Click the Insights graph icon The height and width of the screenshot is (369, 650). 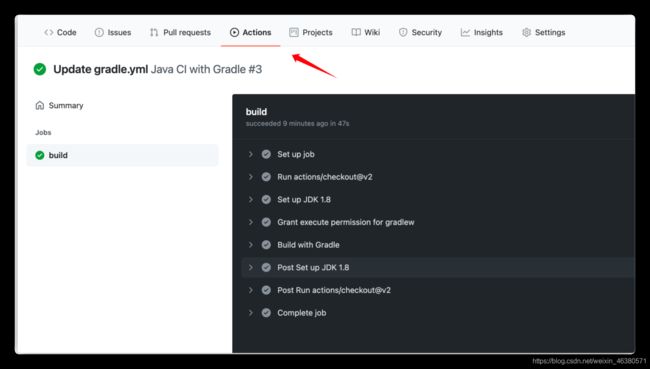465,32
